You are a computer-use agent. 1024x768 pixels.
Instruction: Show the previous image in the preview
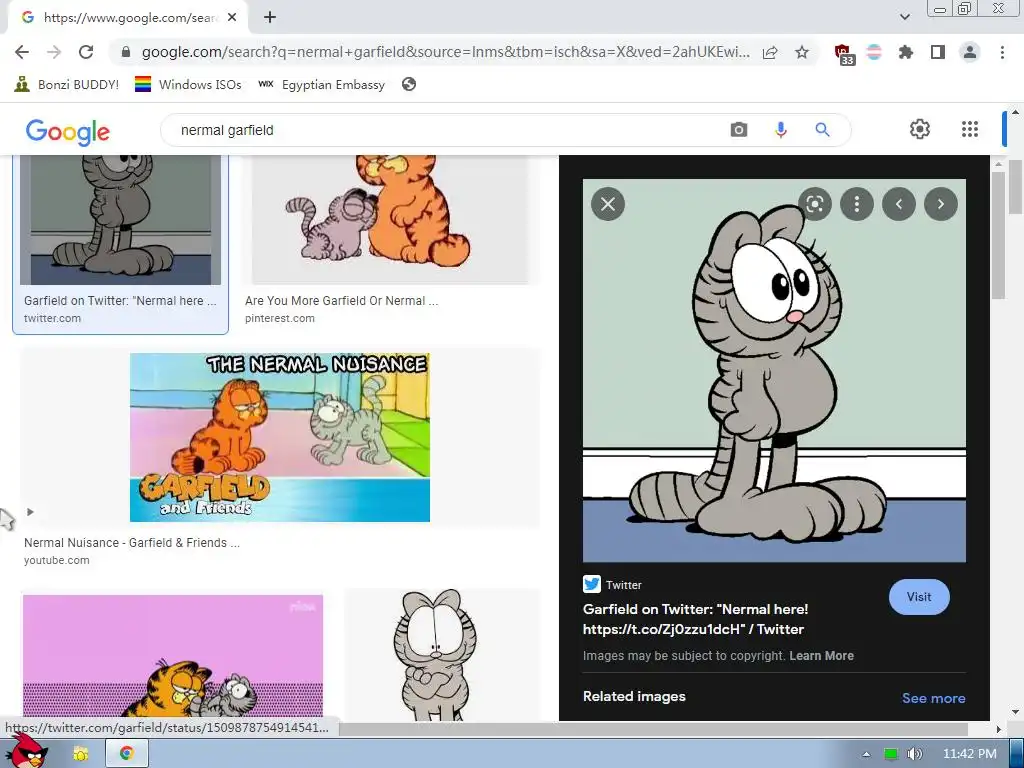pyautogui.click(x=899, y=204)
